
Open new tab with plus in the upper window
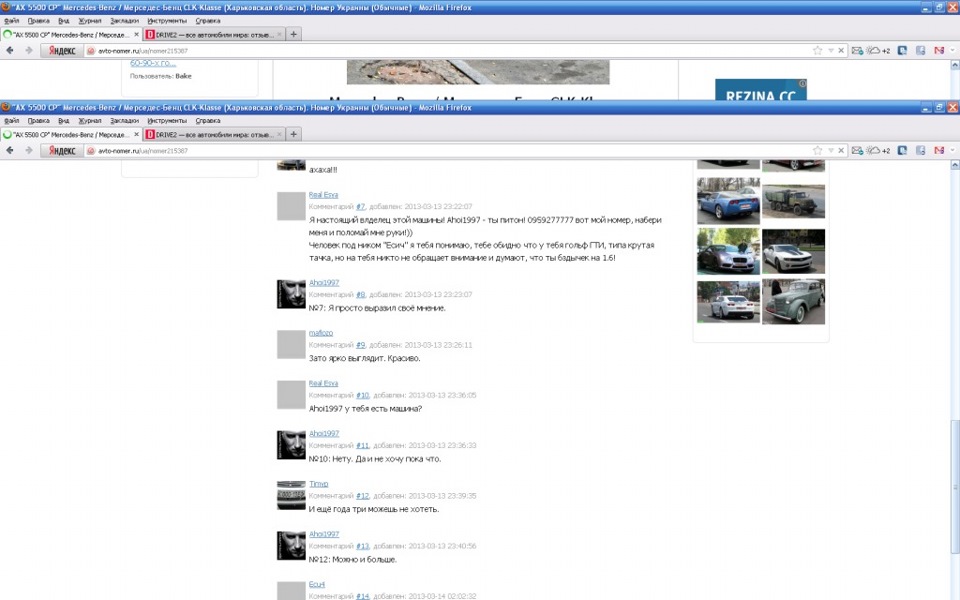pos(293,34)
